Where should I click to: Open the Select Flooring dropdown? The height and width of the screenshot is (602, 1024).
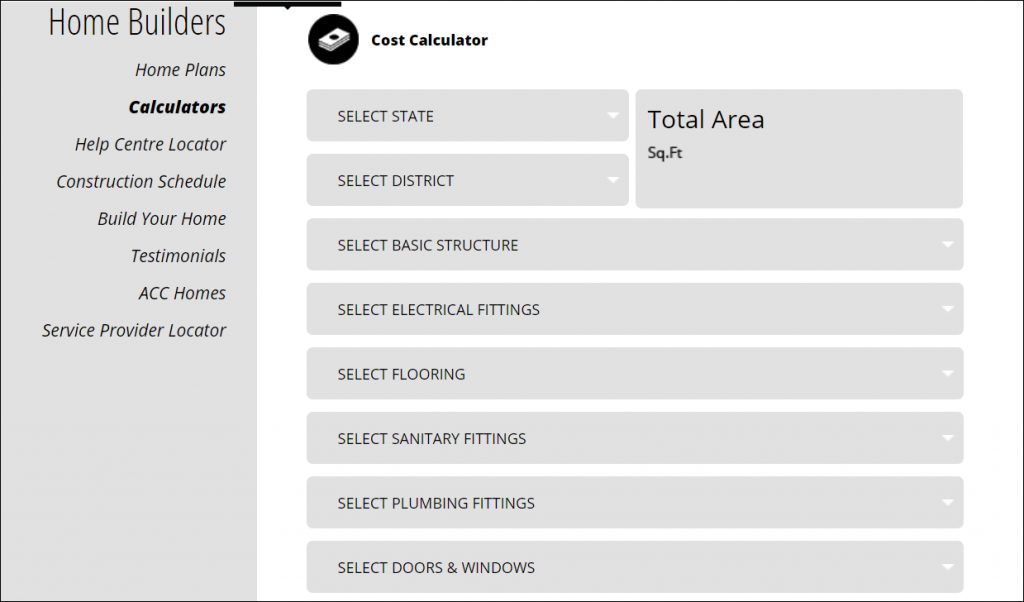(634, 374)
